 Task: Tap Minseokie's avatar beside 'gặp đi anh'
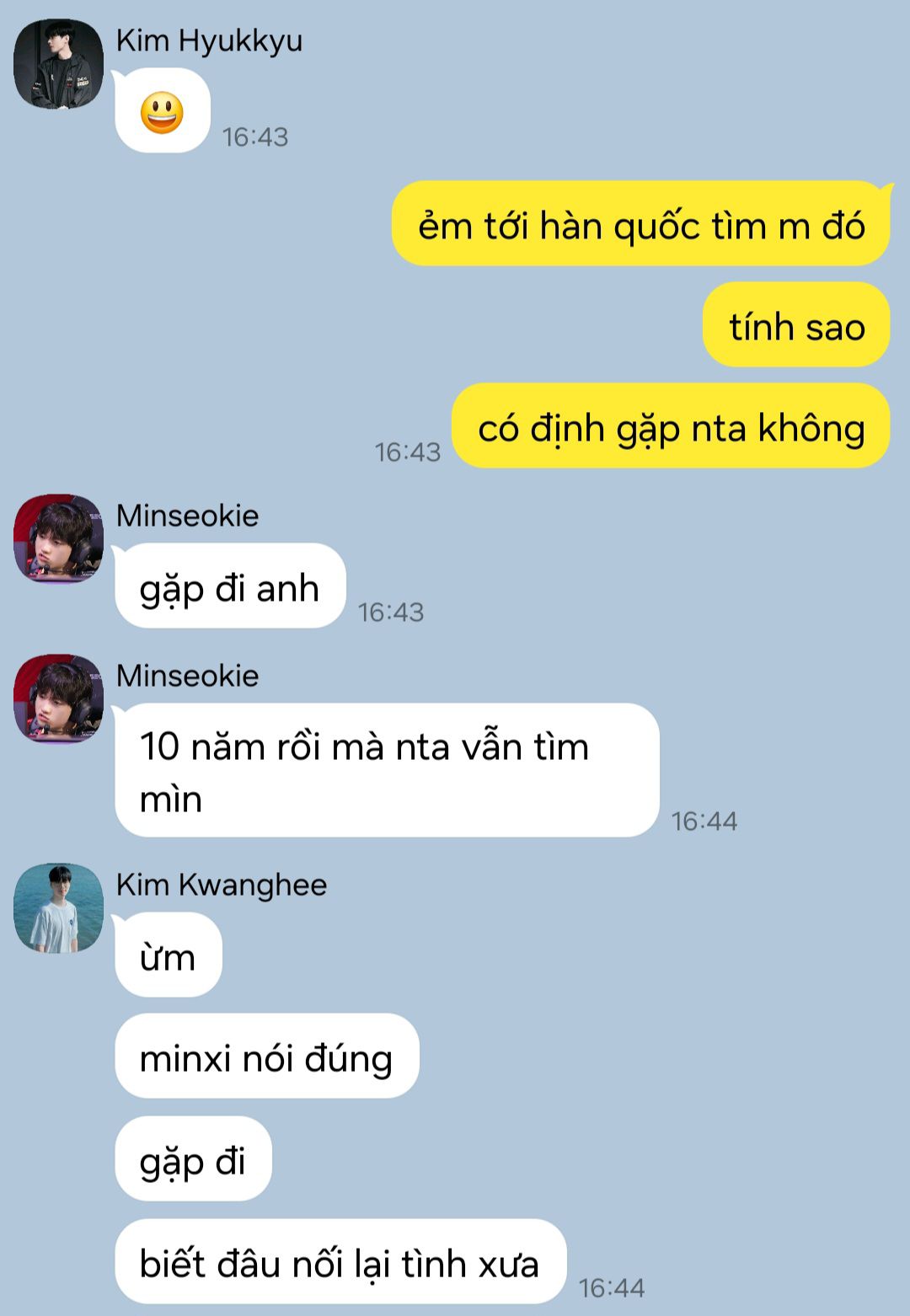[x=58, y=538]
